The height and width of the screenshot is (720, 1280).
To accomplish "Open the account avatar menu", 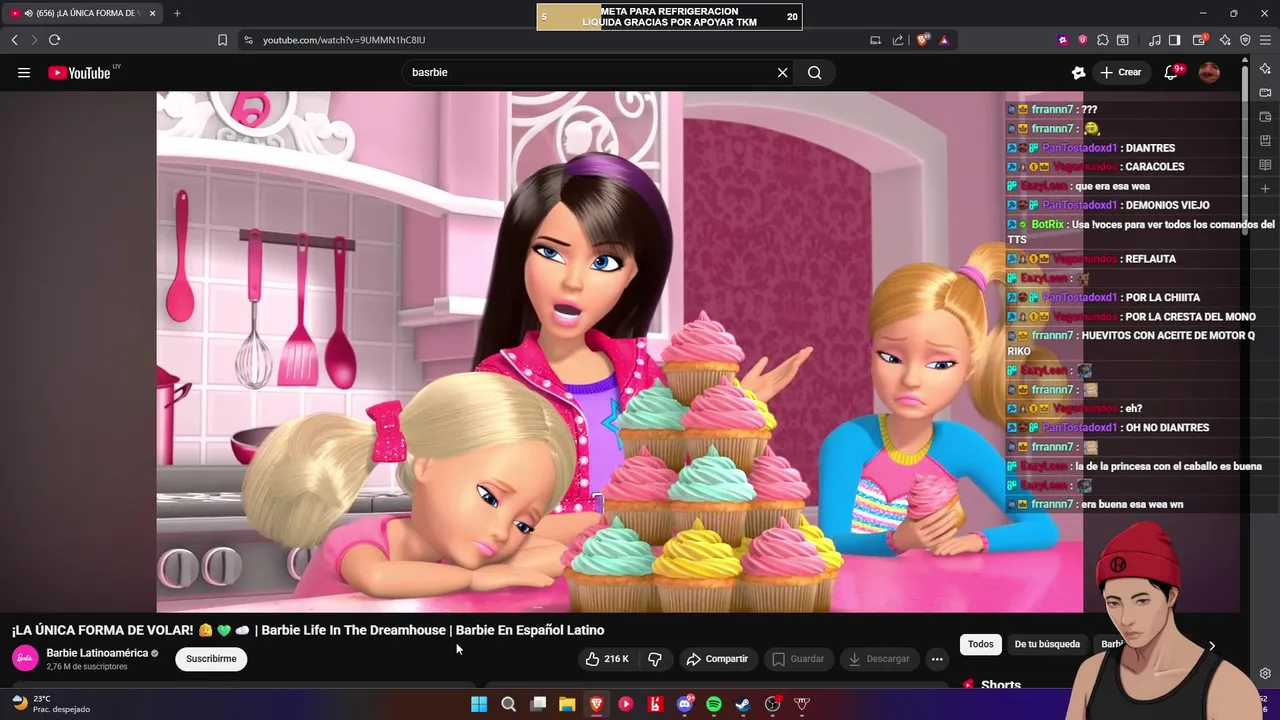I will click(1209, 72).
